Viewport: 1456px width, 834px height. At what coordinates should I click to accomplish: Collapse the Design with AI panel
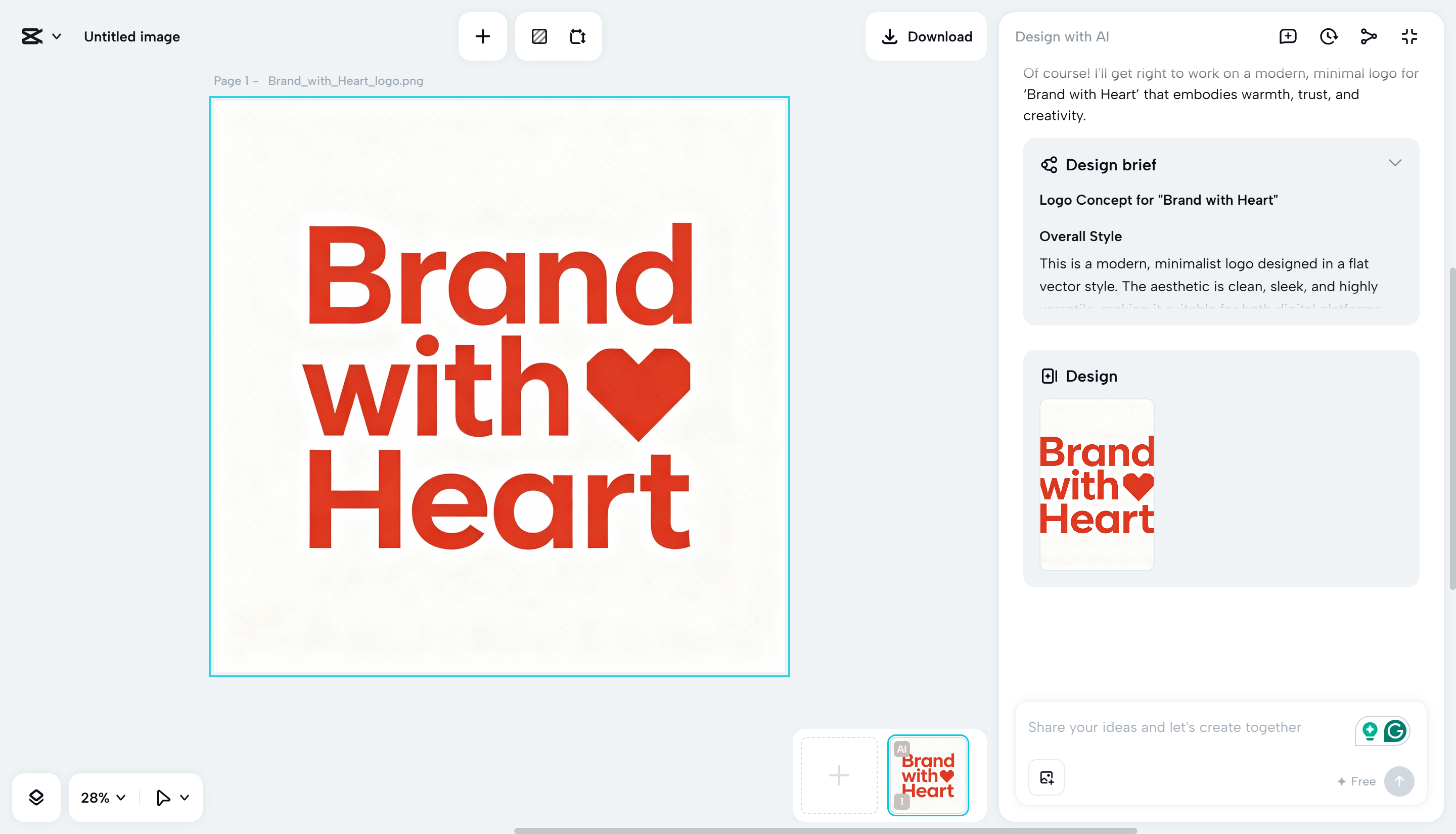pos(1409,36)
